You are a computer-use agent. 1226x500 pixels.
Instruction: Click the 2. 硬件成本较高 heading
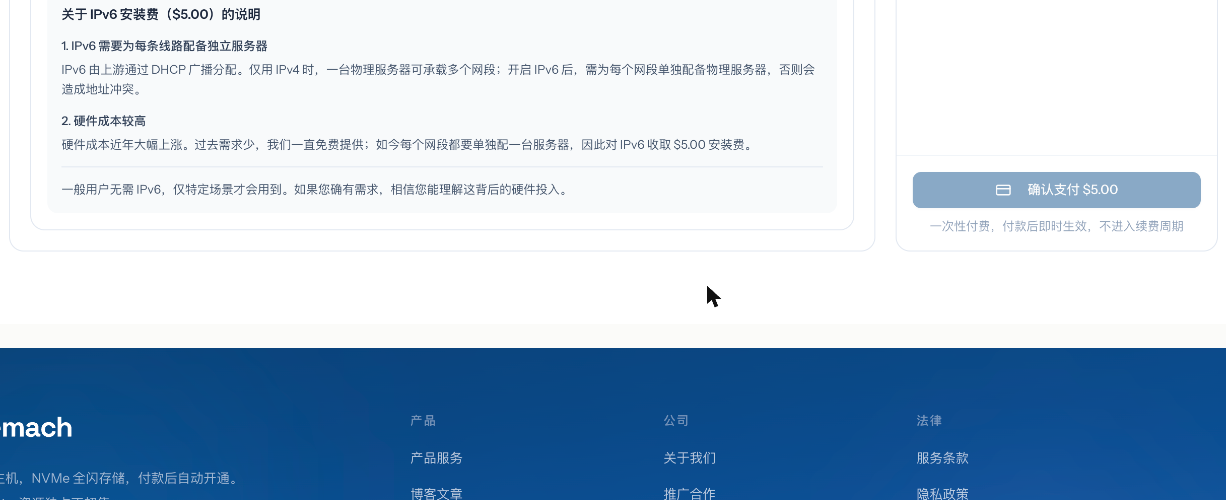pyautogui.click(x=103, y=121)
